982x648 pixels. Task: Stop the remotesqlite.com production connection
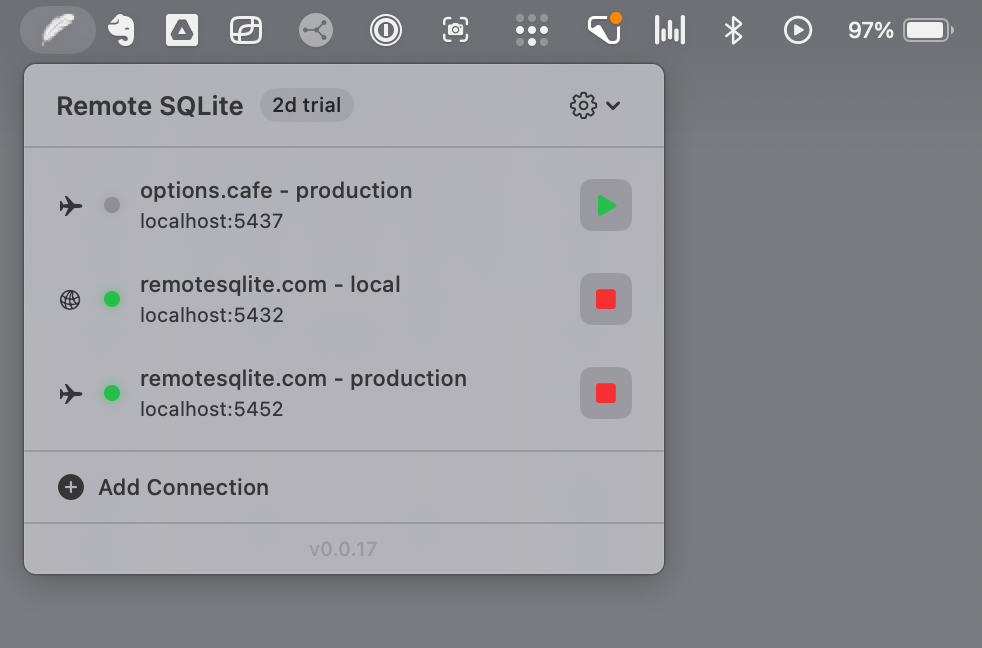606,393
